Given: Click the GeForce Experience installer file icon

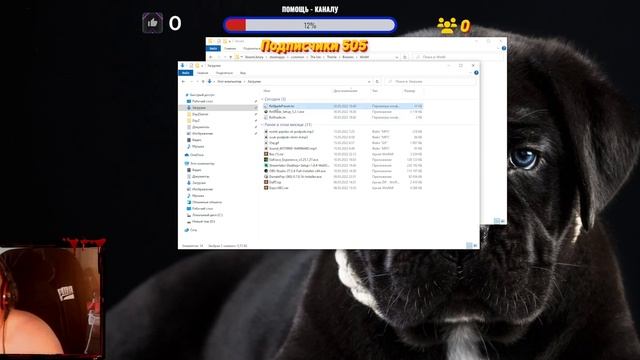Looking at the screenshot, I should point(266,160).
